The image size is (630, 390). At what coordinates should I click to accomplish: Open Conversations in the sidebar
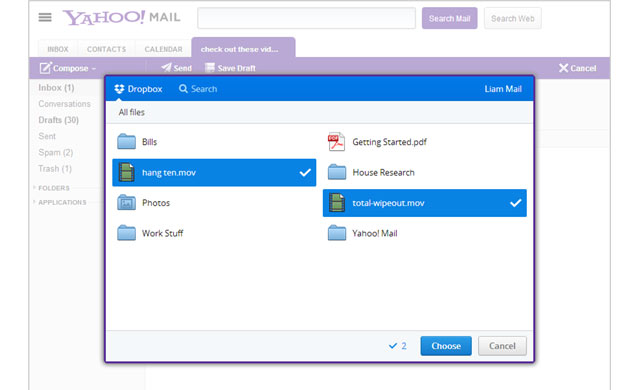pos(64,104)
